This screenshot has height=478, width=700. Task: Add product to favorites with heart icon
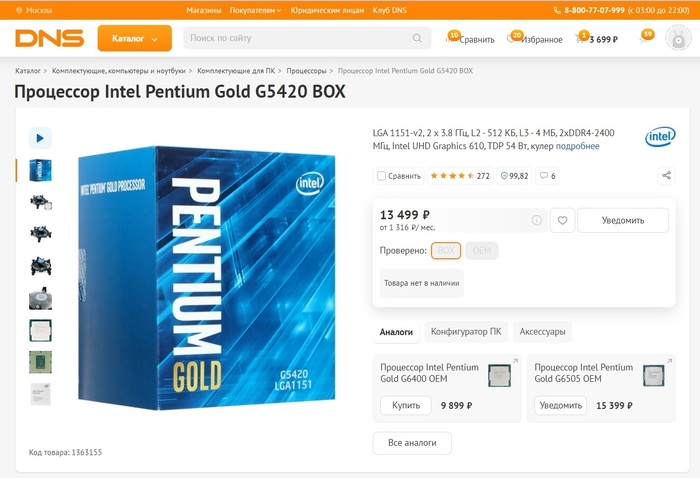click(x=563, y=220)
